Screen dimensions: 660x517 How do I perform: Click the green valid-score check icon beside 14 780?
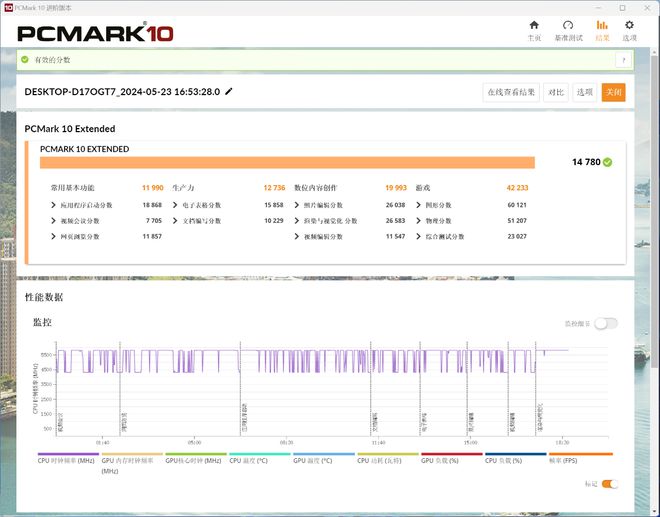[x=607, y=162]
